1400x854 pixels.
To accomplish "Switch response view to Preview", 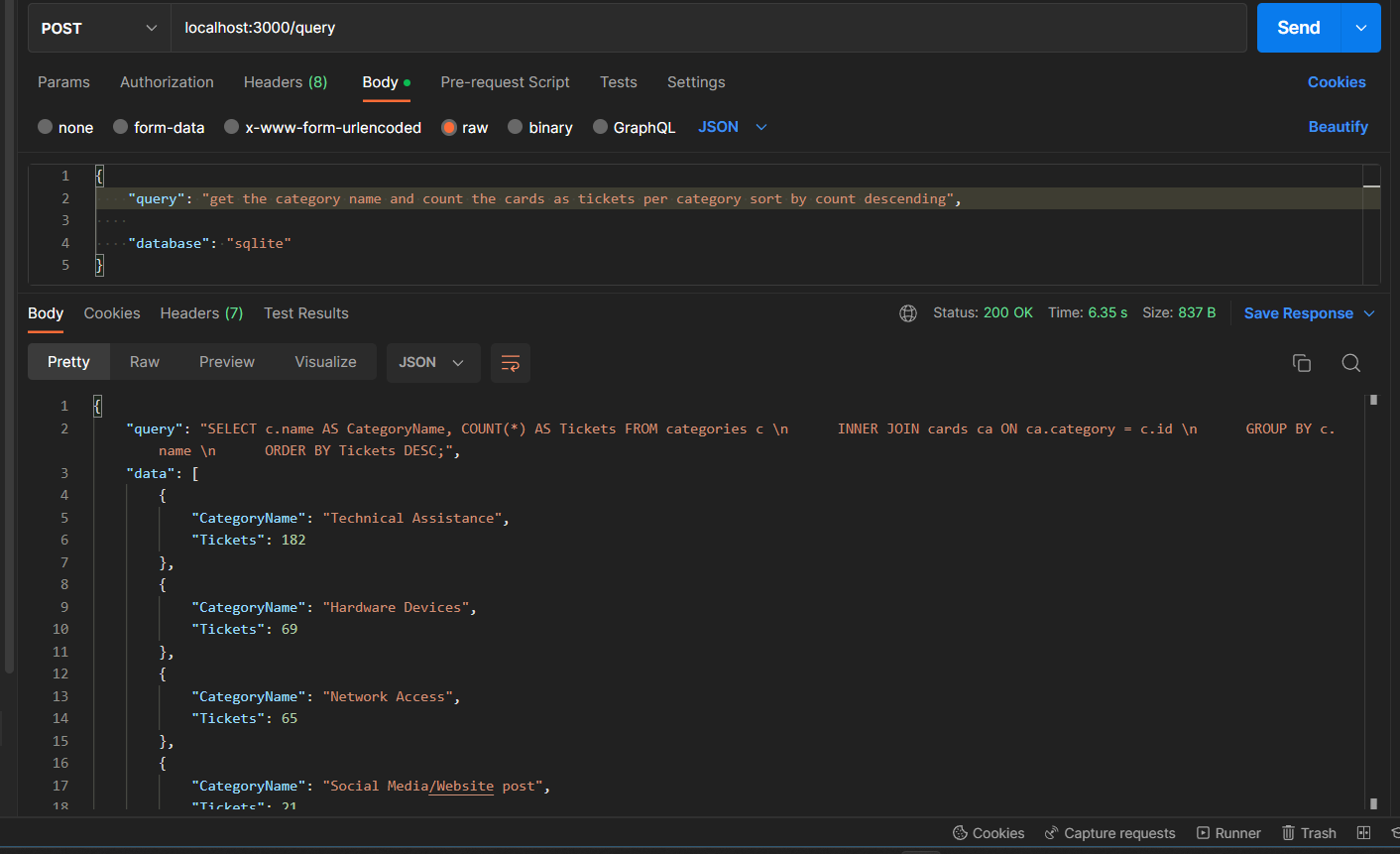I will (227, 362).
